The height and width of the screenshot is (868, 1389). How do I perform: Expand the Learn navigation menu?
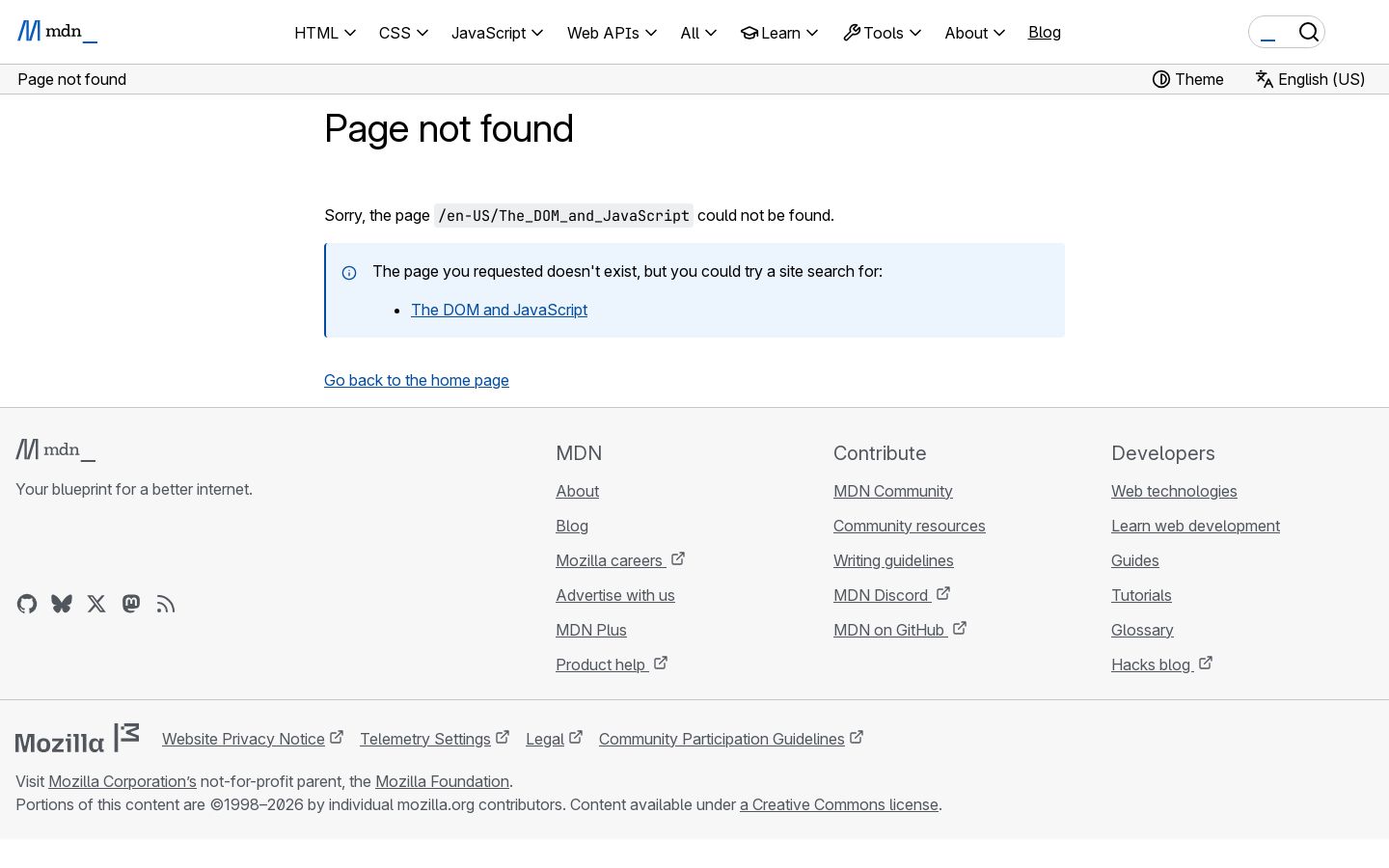[779, 33]
